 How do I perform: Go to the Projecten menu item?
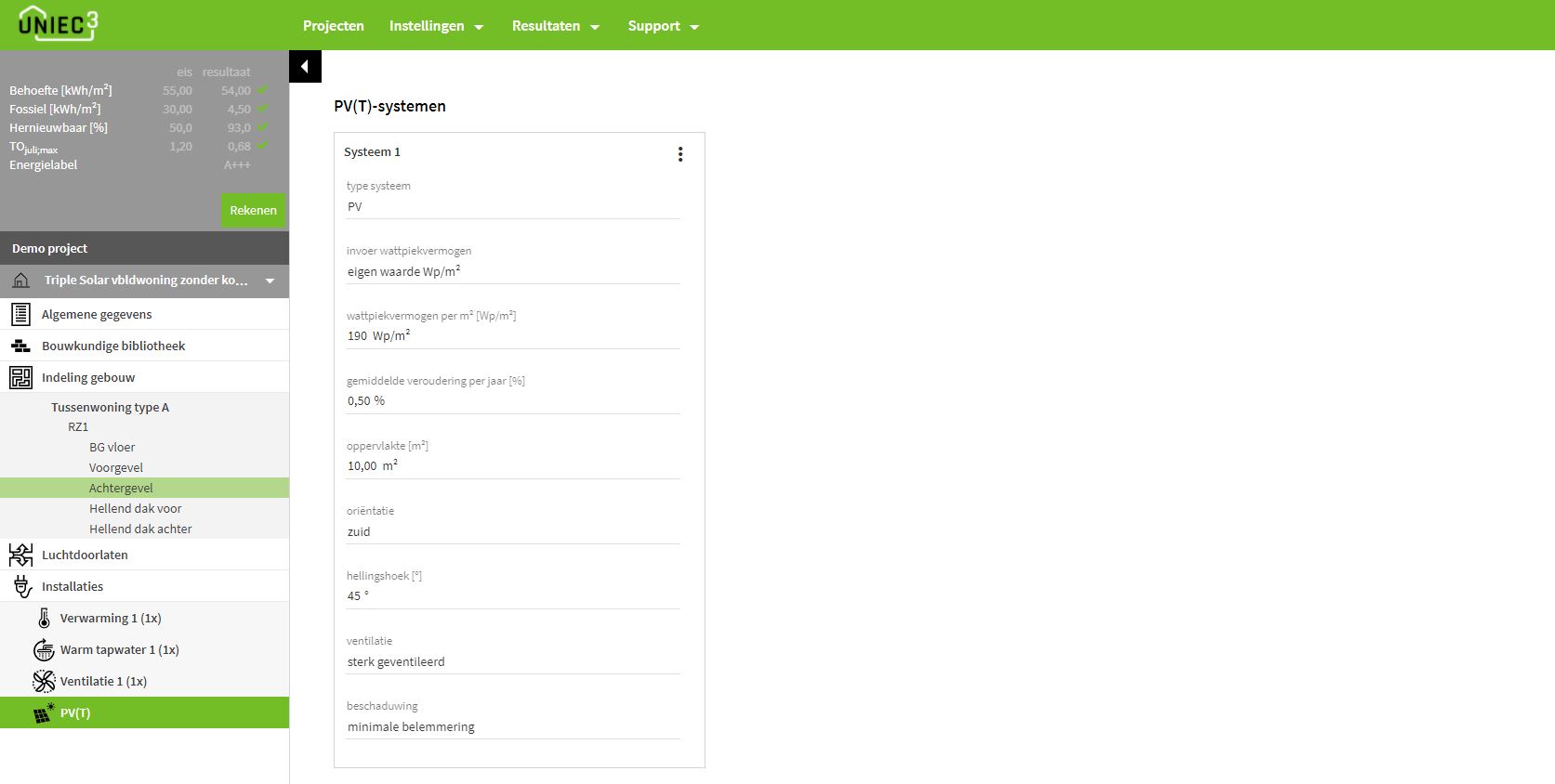(x=333, y=26)
